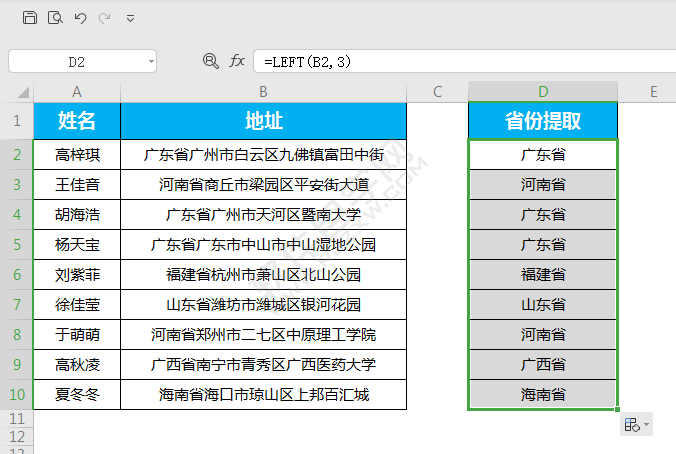Select row 7 header
676x454 pixels.
[17, 305]
